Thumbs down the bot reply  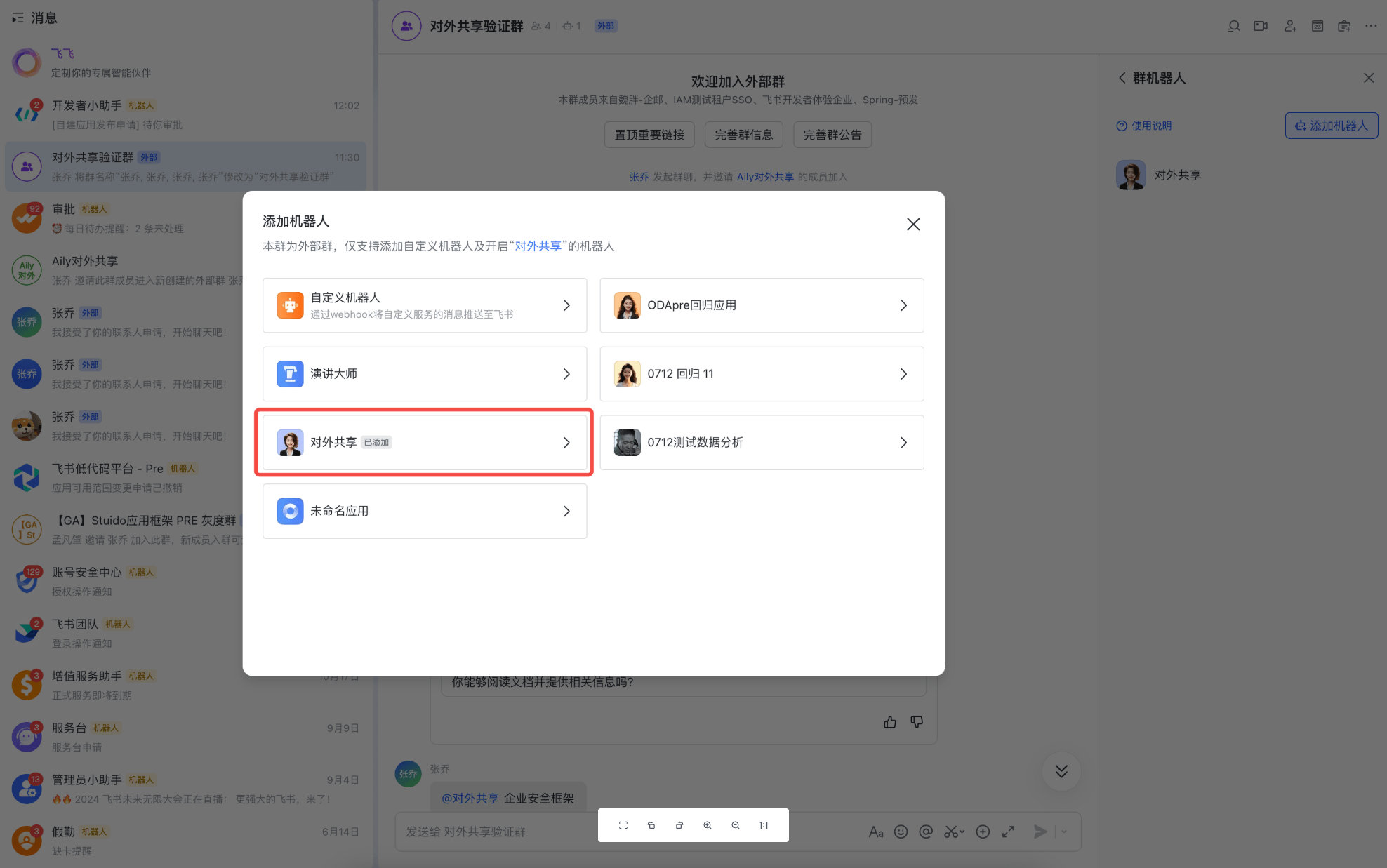[917, 722]
